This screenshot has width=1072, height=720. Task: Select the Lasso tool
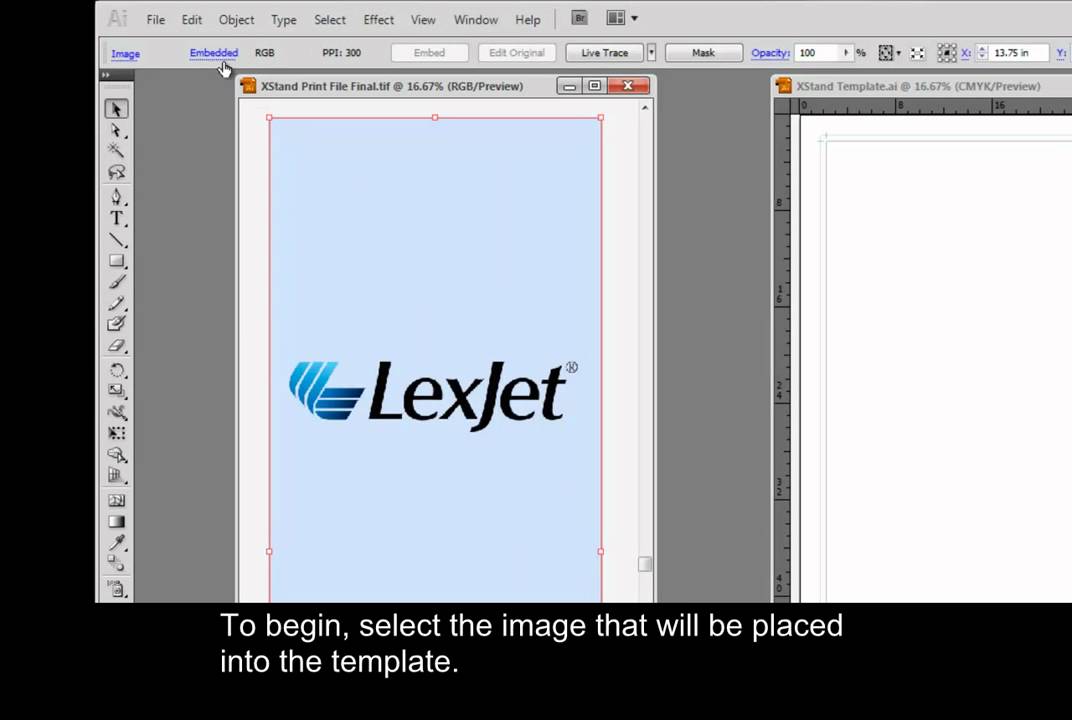[116, 172]
